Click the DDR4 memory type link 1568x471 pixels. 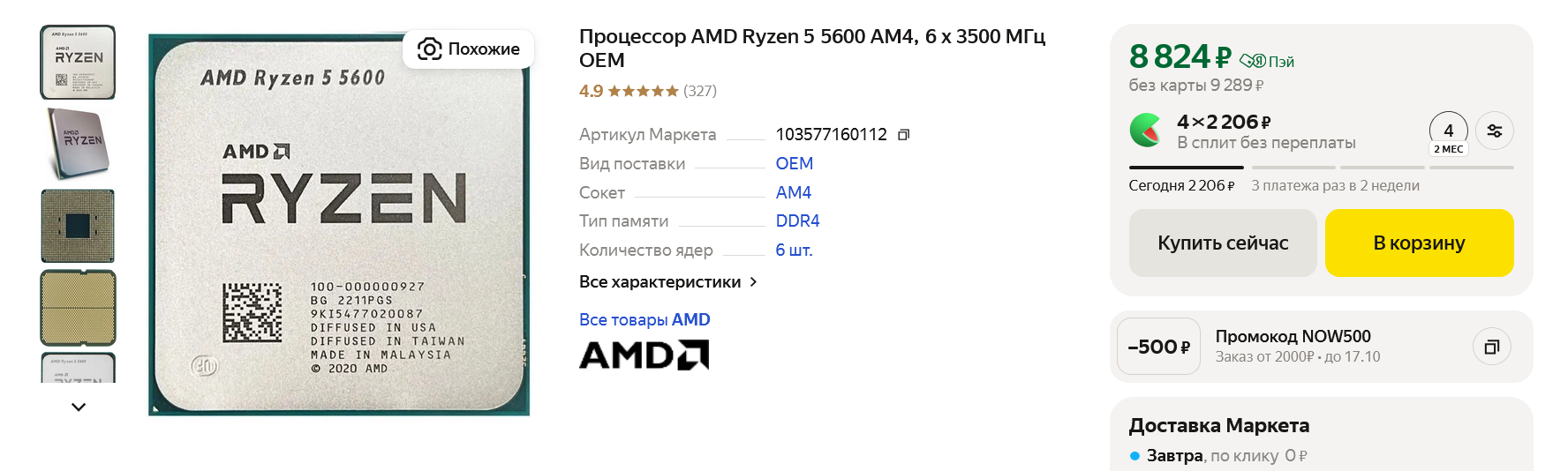coord(797,221)
